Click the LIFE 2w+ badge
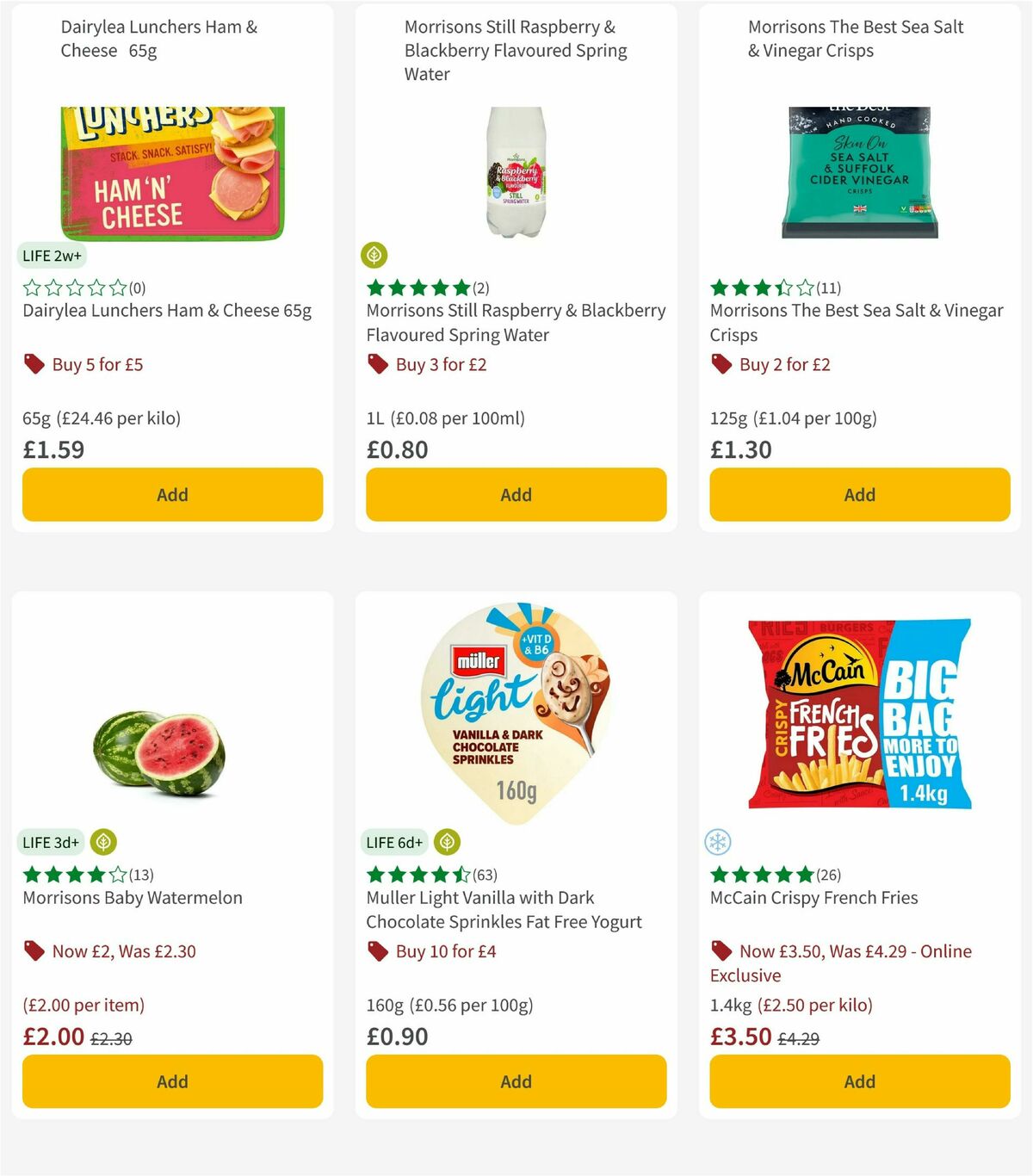Image resolution: width=1033 pixels, height=1176 pixels. click(x=53, y=255)
